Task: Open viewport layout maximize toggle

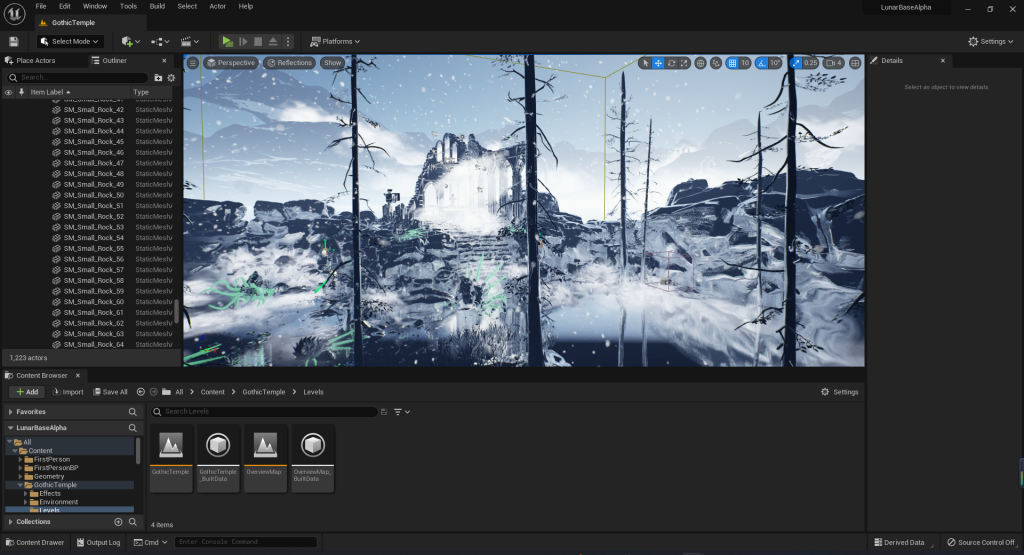Action: 855,63
